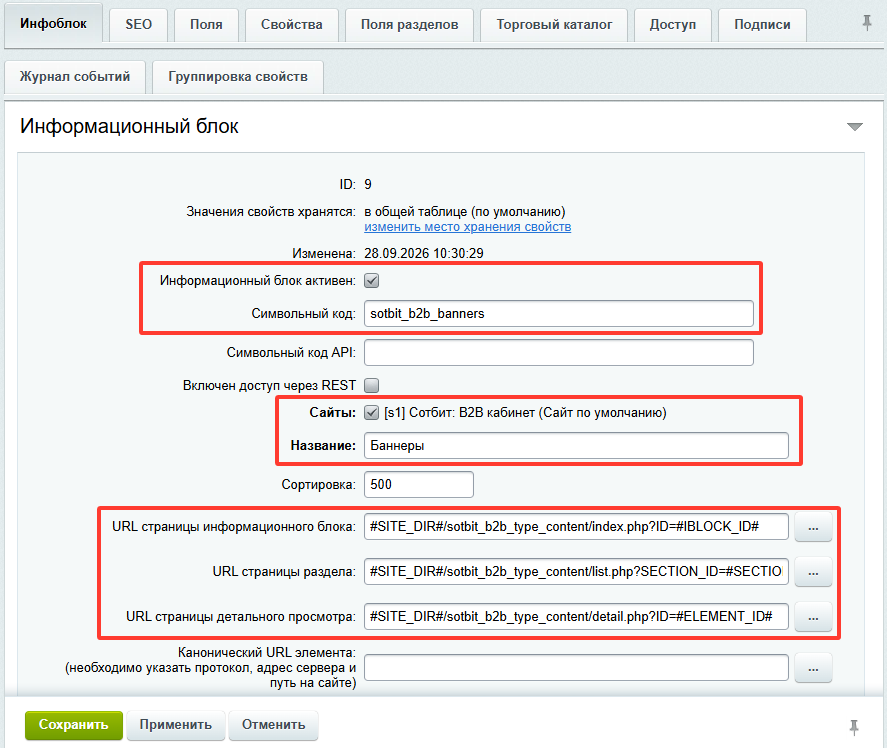
Task: Select the text в общей таблице (по умолчанию)
Action: pos(464,212)
